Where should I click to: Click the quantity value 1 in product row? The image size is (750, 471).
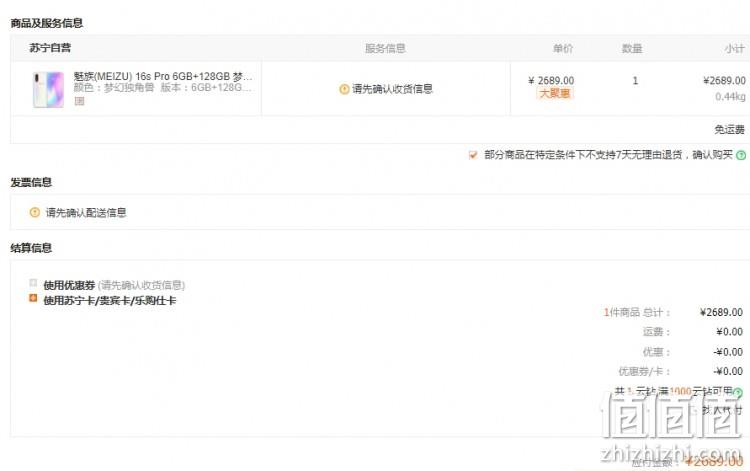pyautogui.click(x=635, y=81)
